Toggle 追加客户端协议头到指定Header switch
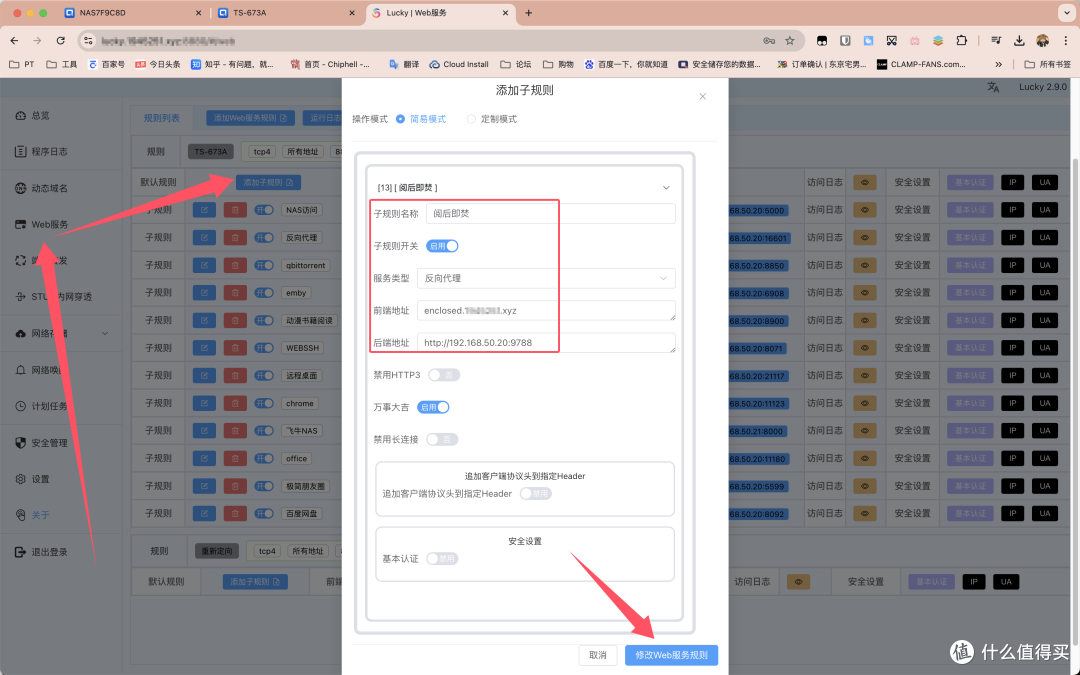 click(535, 494)
